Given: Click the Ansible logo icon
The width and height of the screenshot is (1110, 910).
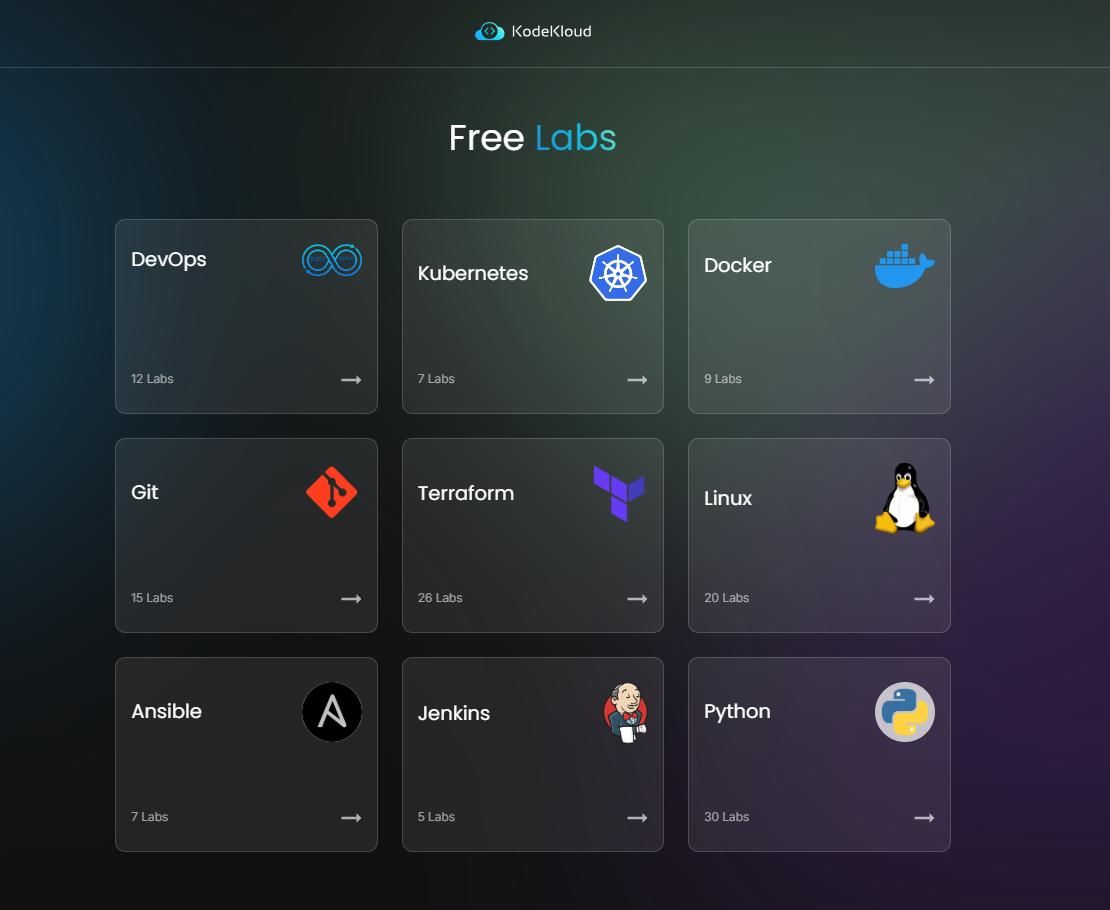Looking at the screenshot, I should point(331,712).
